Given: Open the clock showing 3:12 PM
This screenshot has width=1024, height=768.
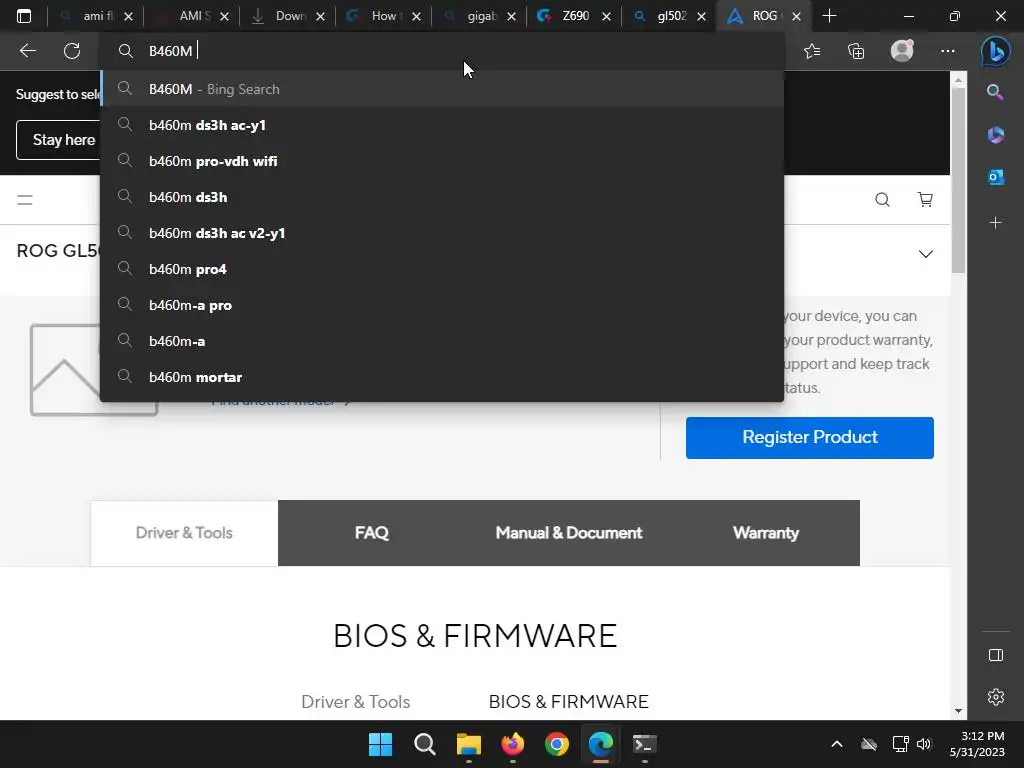Looking at the screenshot, I should click(977, 744).
